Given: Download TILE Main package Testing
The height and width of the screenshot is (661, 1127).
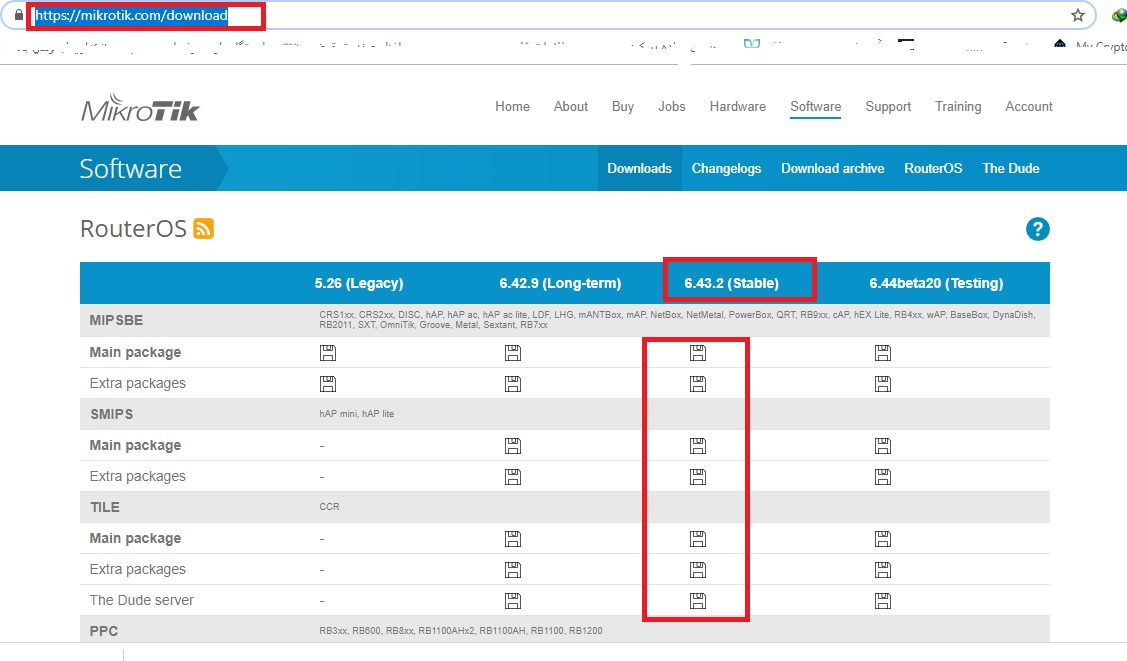Looking at the screenshot, I should click(x=883, y=539).
